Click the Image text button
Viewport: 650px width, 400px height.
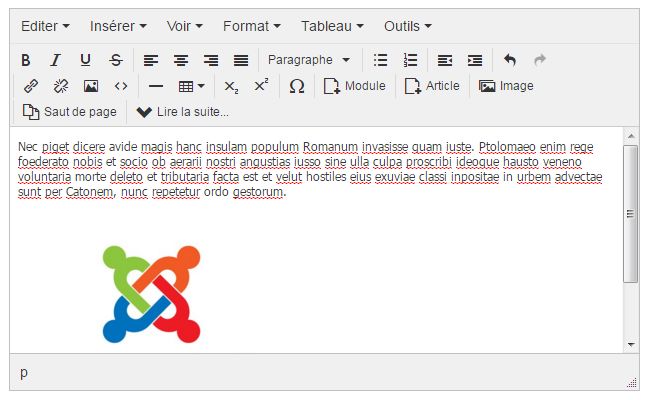tap(506, 86)
